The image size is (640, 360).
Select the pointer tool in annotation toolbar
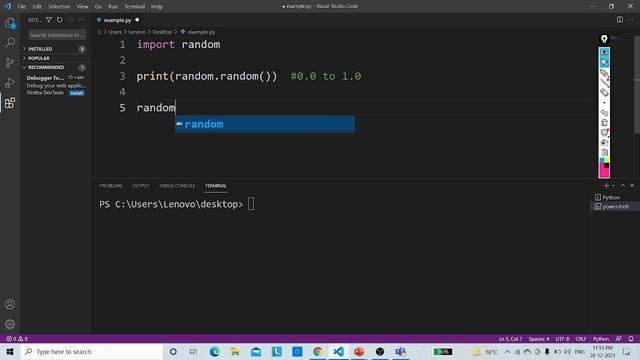point(604,63)
